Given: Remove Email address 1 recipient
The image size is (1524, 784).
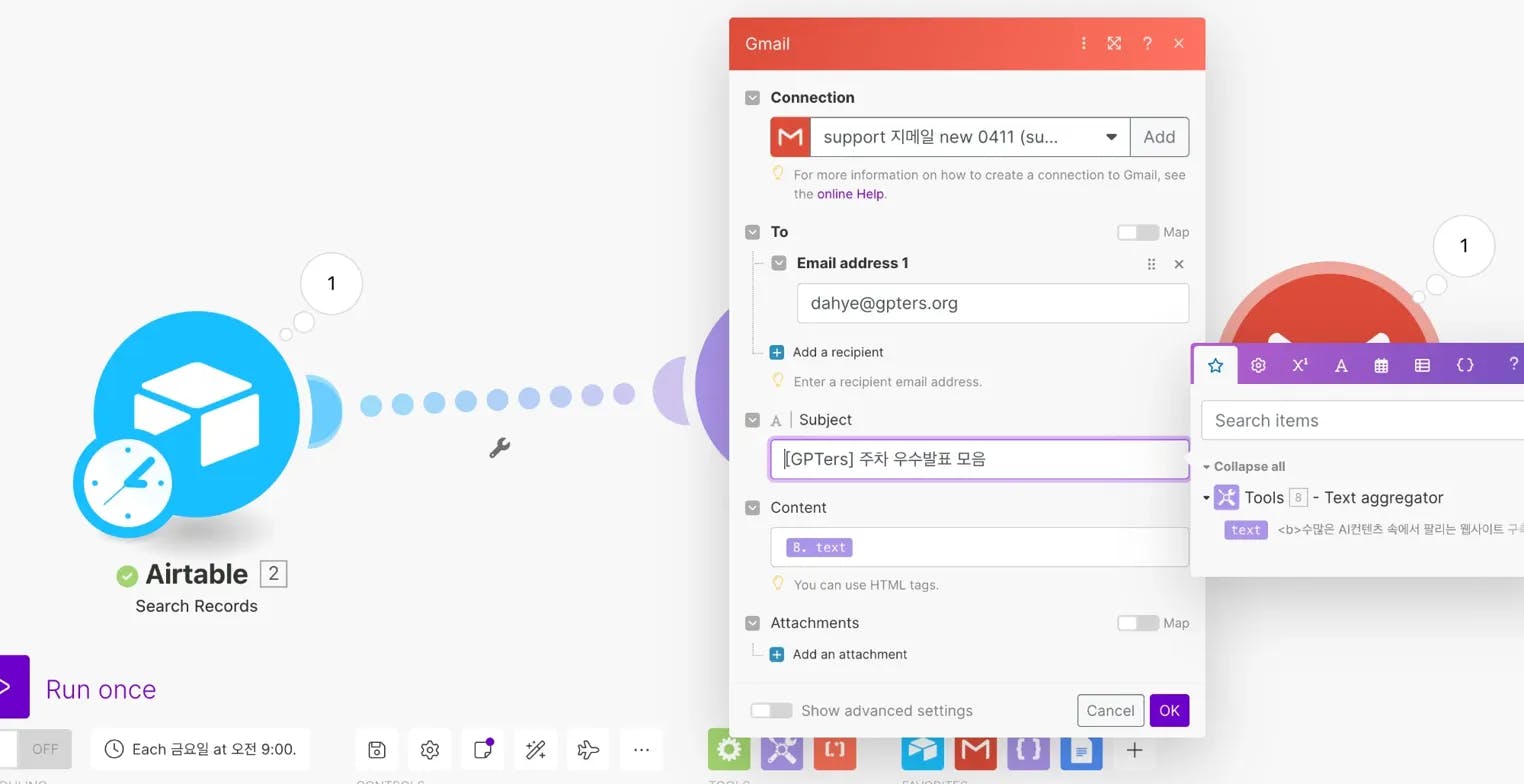Looking at the screenshot, I should pyautogui.click(x=1179, y=264).
